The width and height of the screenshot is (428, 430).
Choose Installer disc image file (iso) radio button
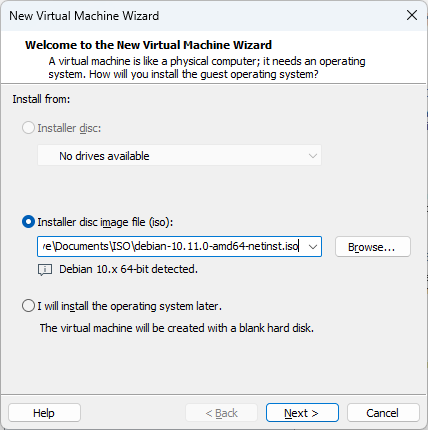click(x=28, y=222)
